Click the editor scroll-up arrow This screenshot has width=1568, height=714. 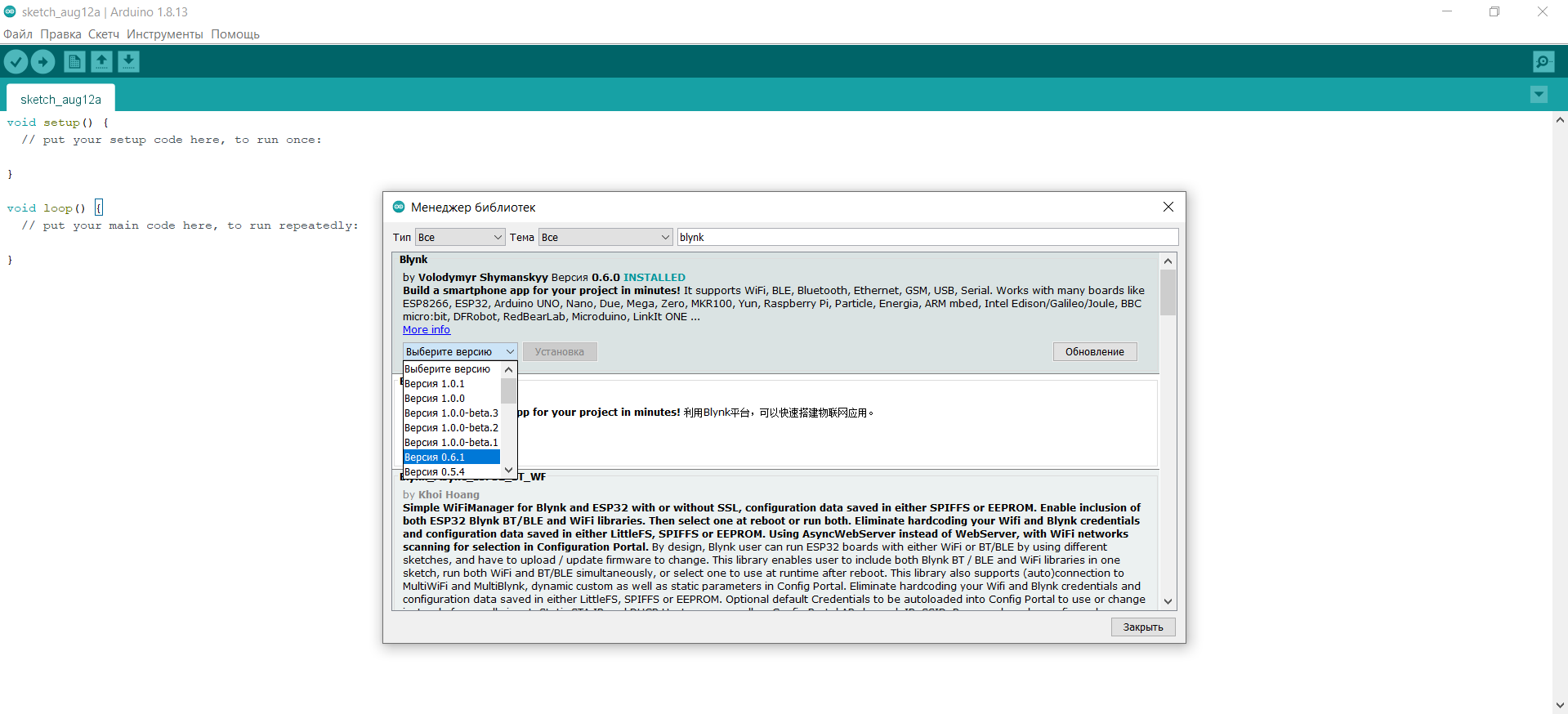click(1560, 120)
